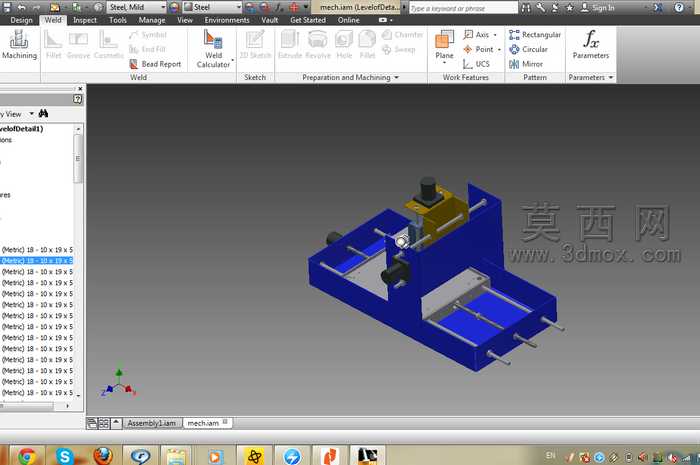The height and width of the screenshot is (465, 700).
Task: Apply a Rectangular pattern
Action: (534, 35)
